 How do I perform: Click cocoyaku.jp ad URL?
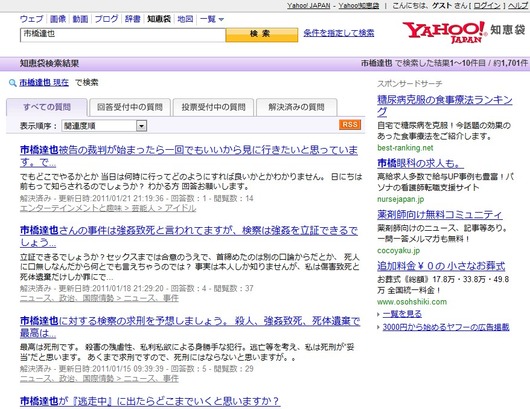399,250
